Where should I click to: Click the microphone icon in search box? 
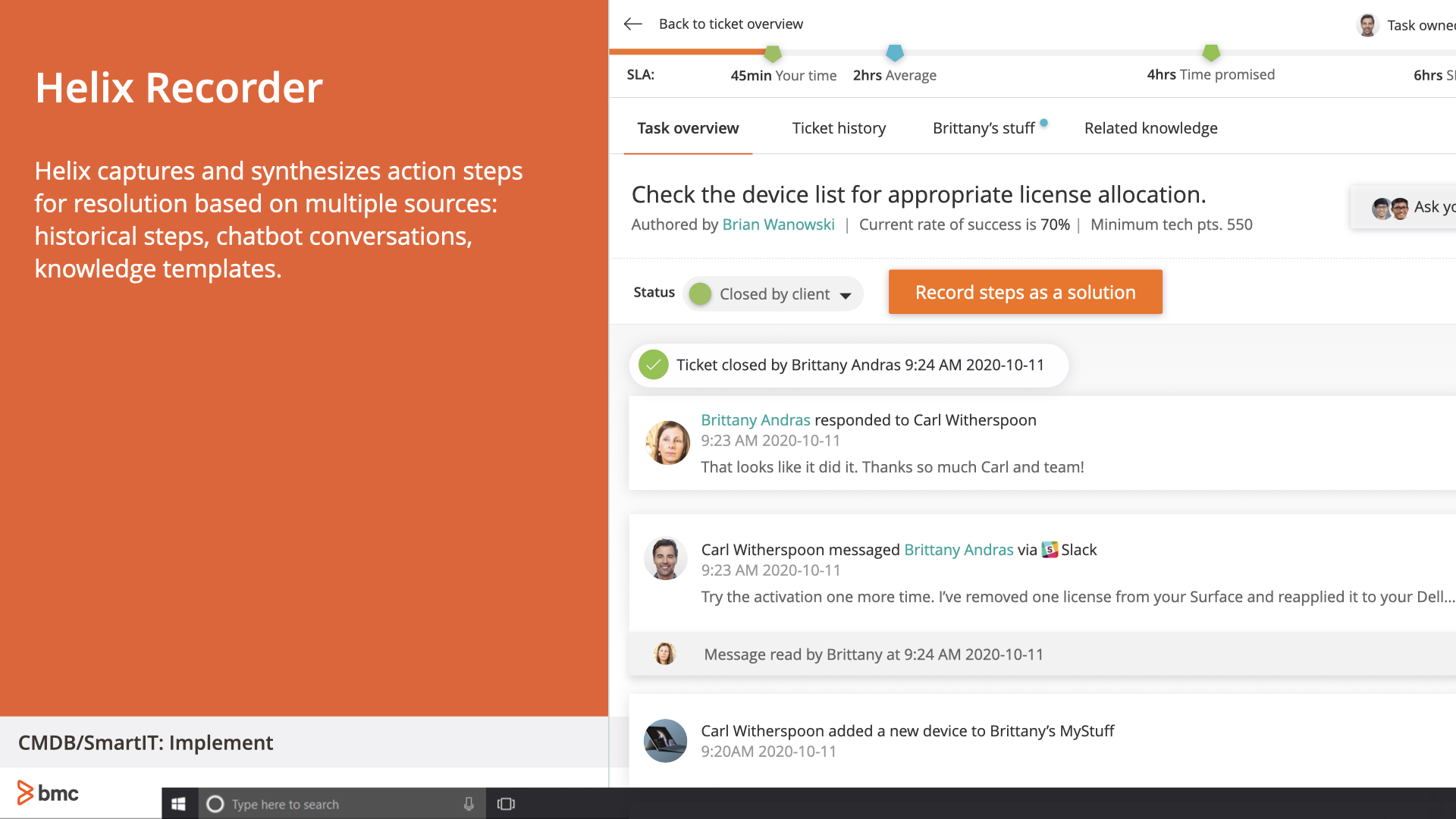pyautogui.click(x=469, y=804)
